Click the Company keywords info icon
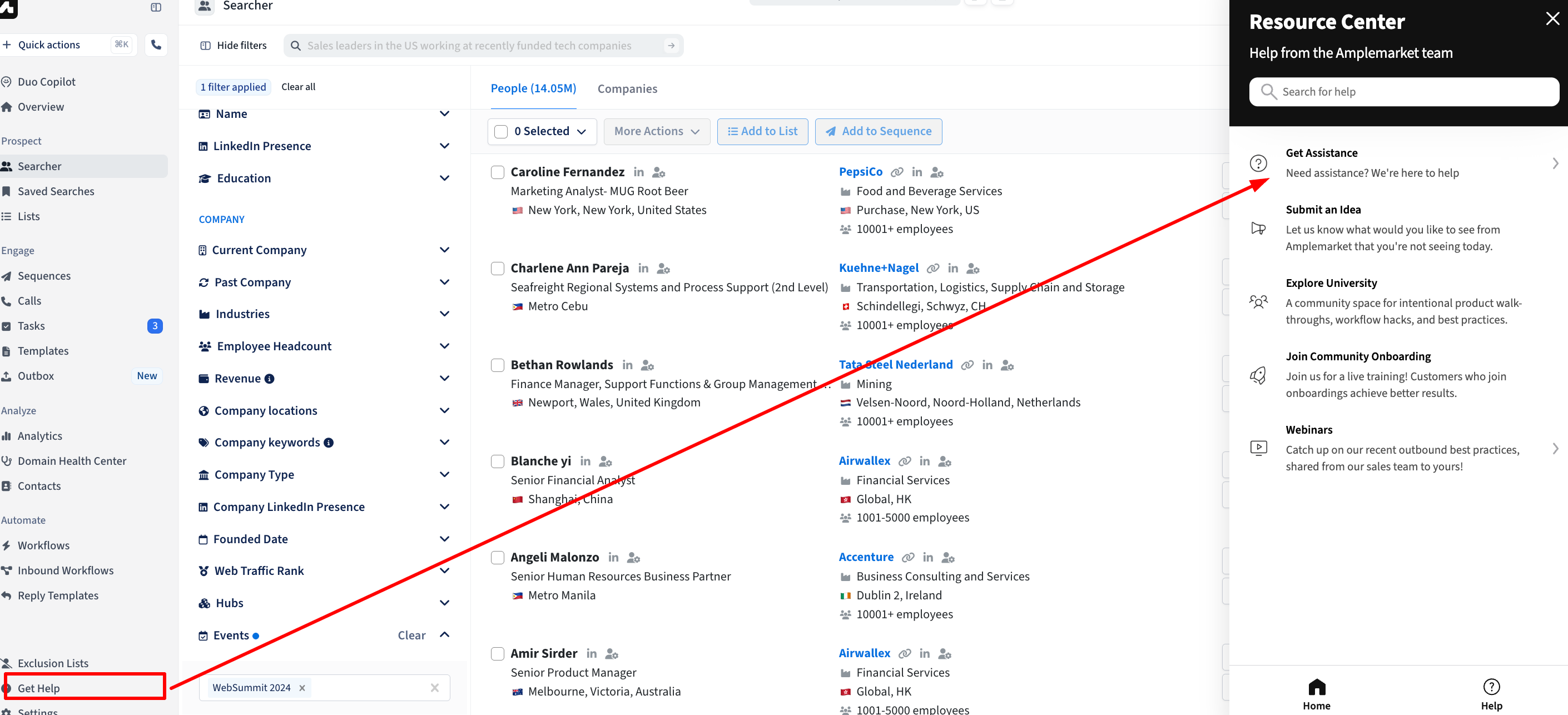Image resolution: width=1568 pixels, height=715 pixels. click(328, 443)
